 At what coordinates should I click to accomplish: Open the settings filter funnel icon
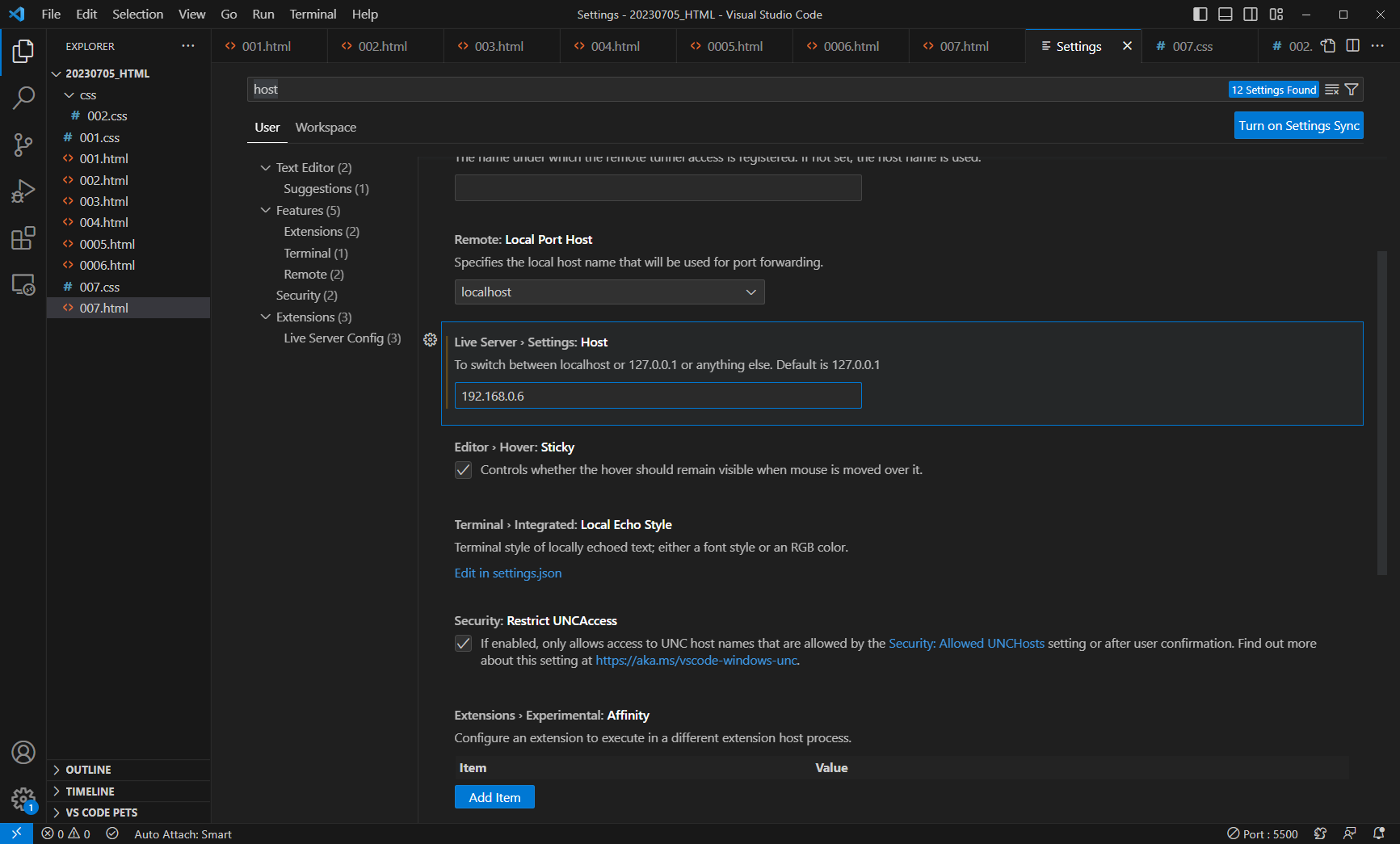coord(1352,90)
